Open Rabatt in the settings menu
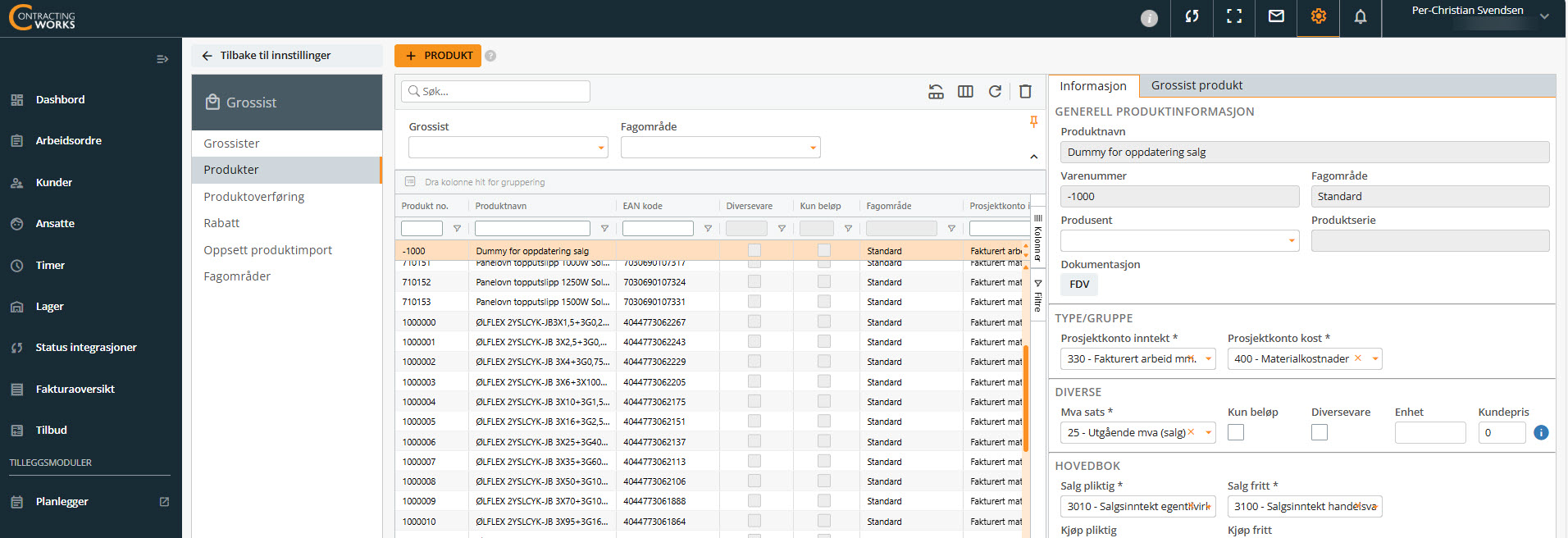The height and width of the screenshot is (538, 1568). 287,223
